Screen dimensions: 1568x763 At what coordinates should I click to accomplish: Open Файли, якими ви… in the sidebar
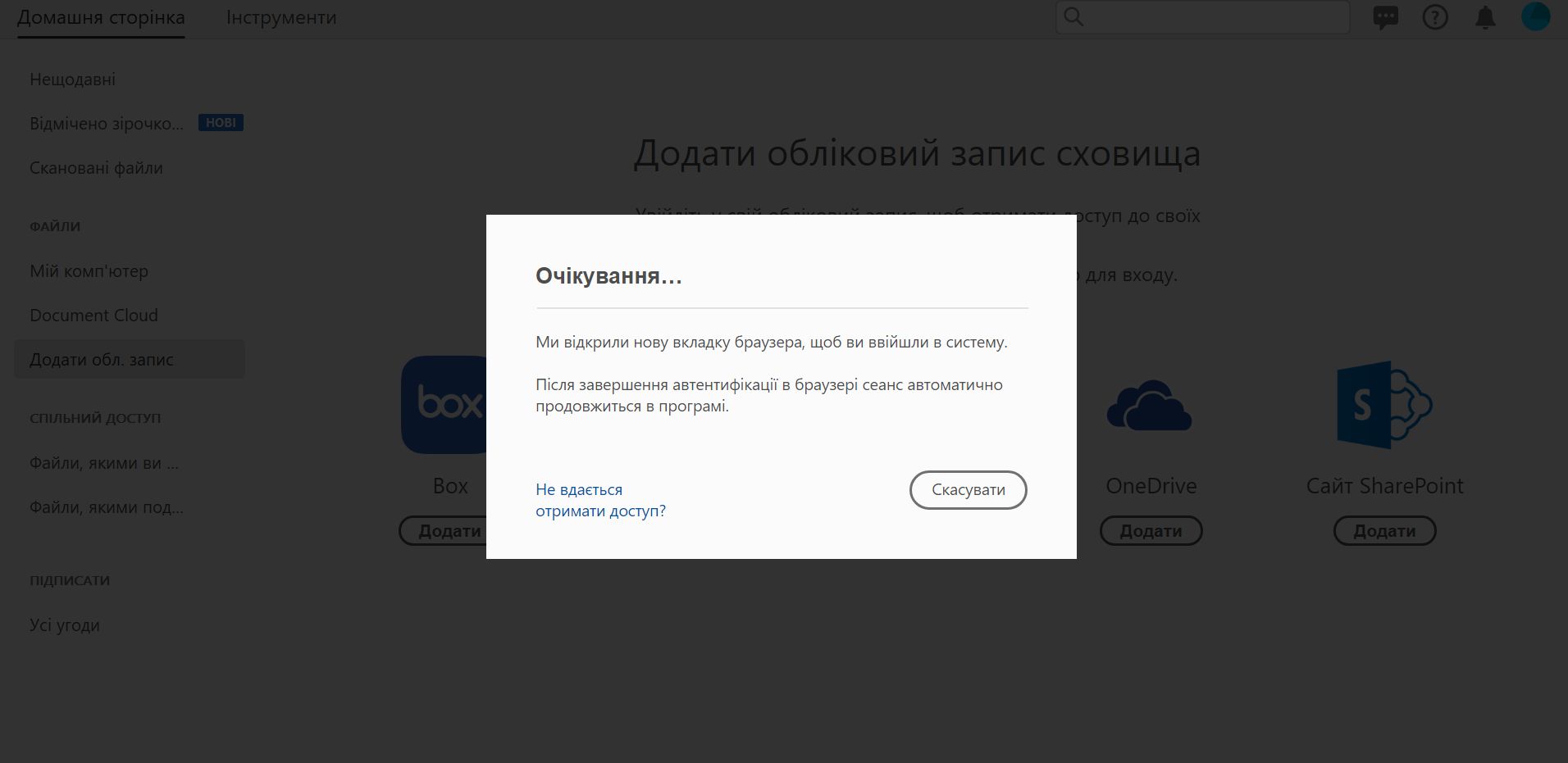pos(104,463)
